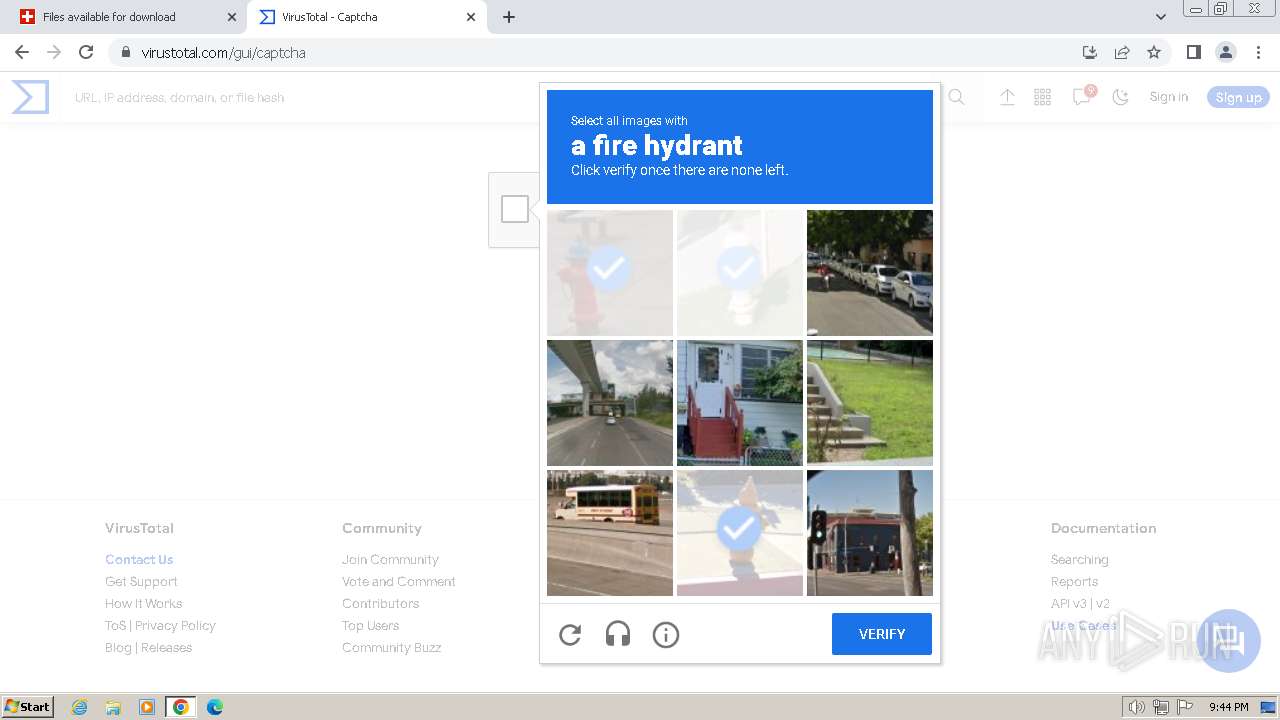Screen dimensions: 1280x720
Task: Open the Join Community link
Action: click(x=390, y=559)
